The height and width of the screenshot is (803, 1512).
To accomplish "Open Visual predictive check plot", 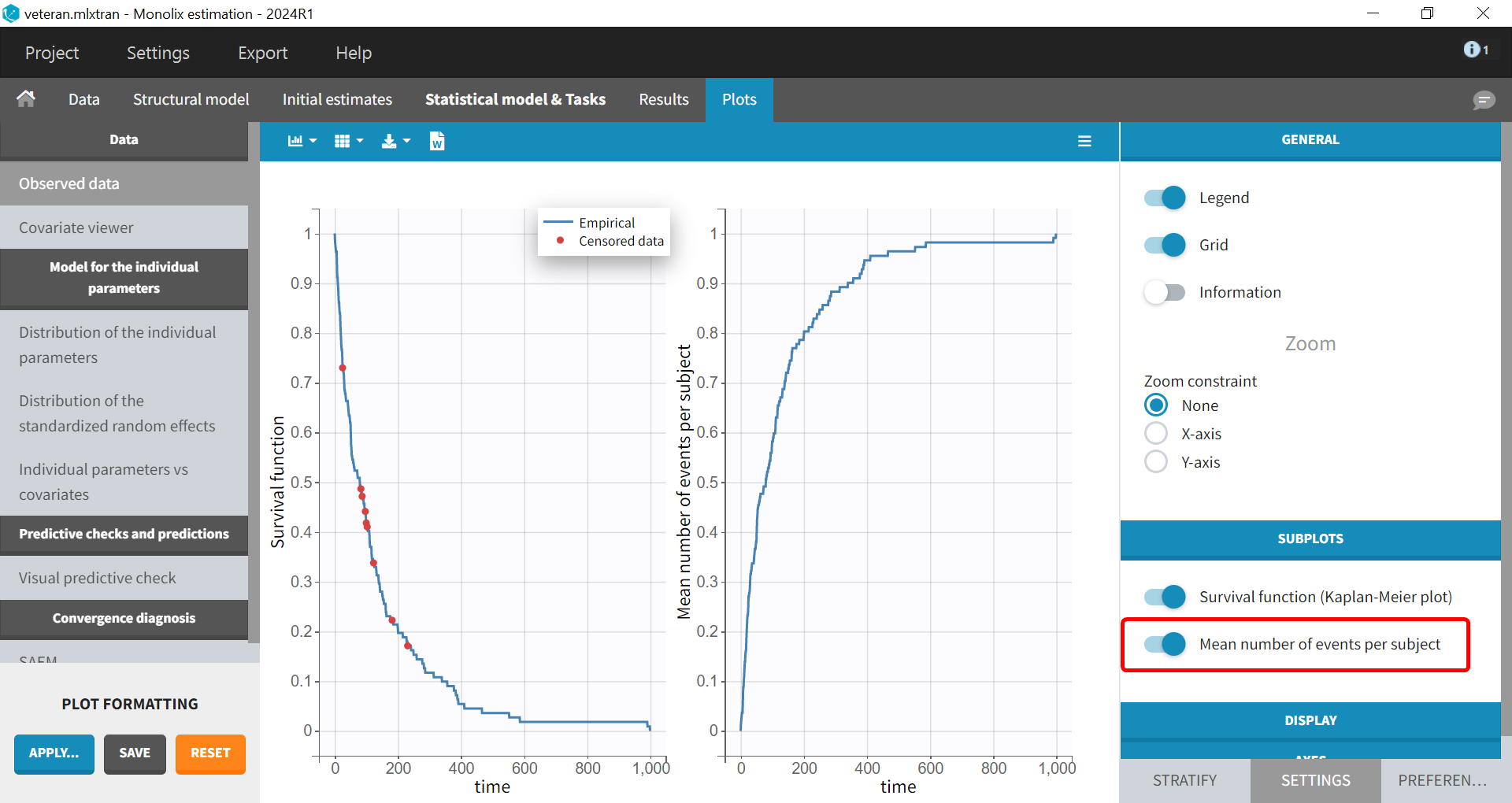I will click(x=98, y=578).
